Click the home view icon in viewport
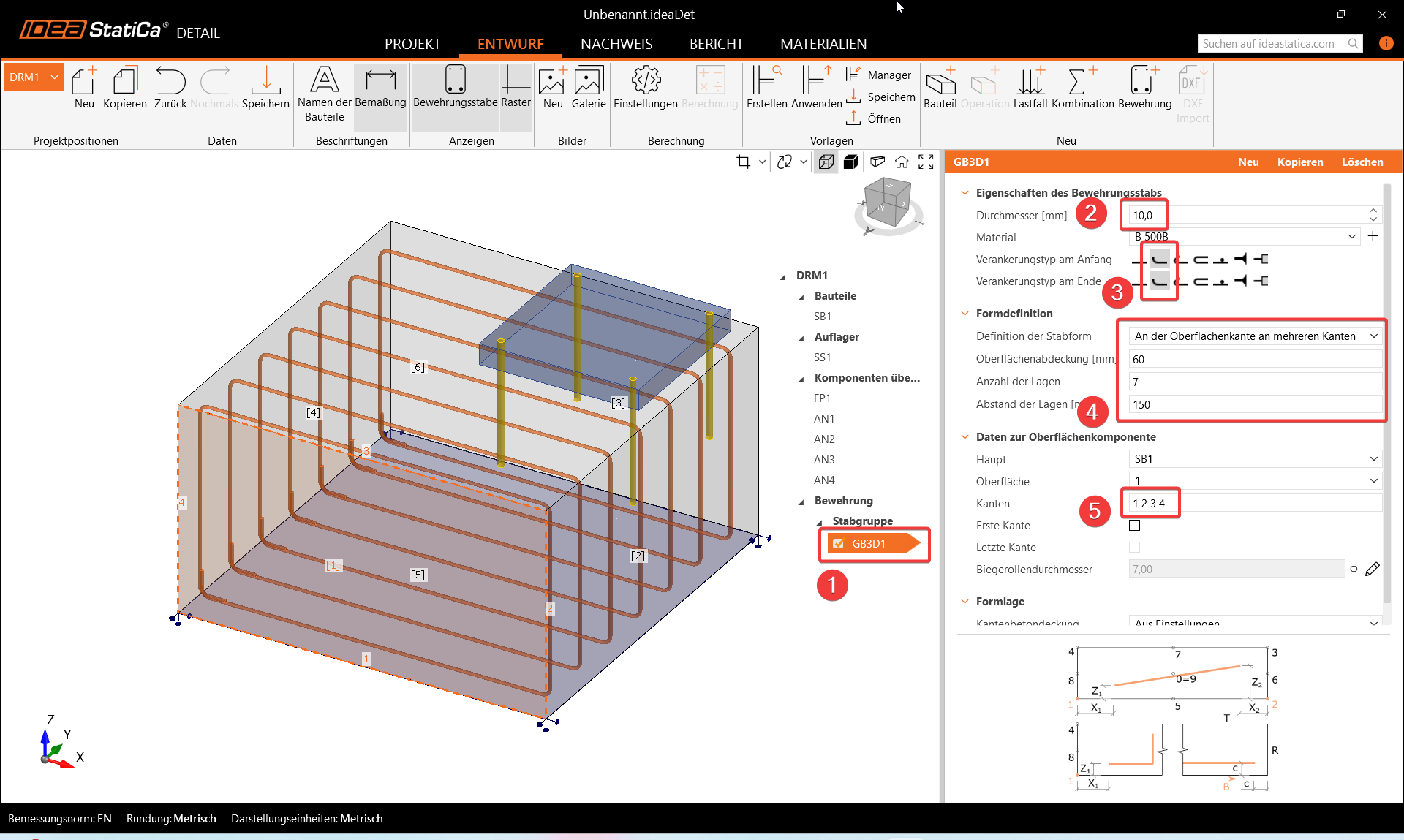This screenshot has height=840, width=1404. pos(902,162)
